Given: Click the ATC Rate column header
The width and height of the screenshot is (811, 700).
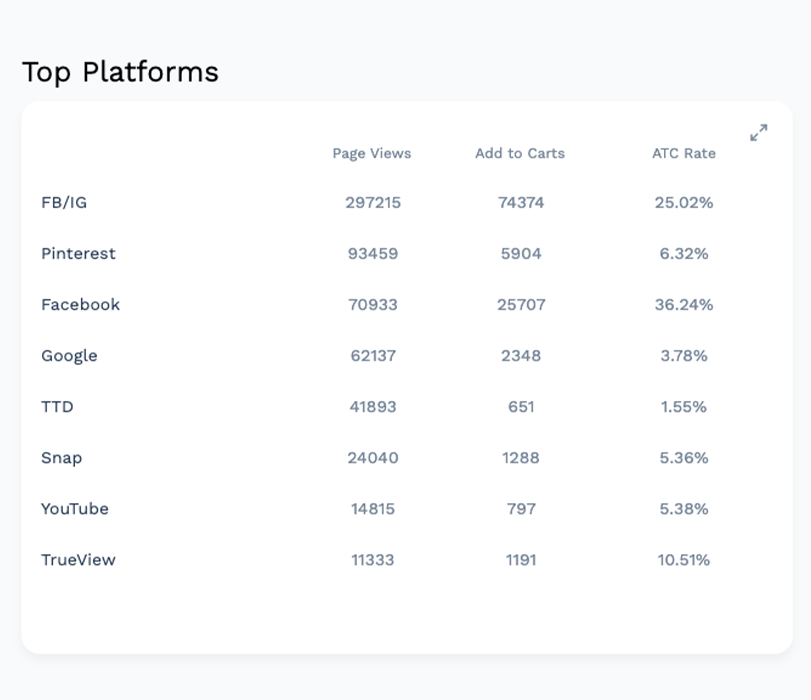Looking at the screenshot, I should click(684, 153).
